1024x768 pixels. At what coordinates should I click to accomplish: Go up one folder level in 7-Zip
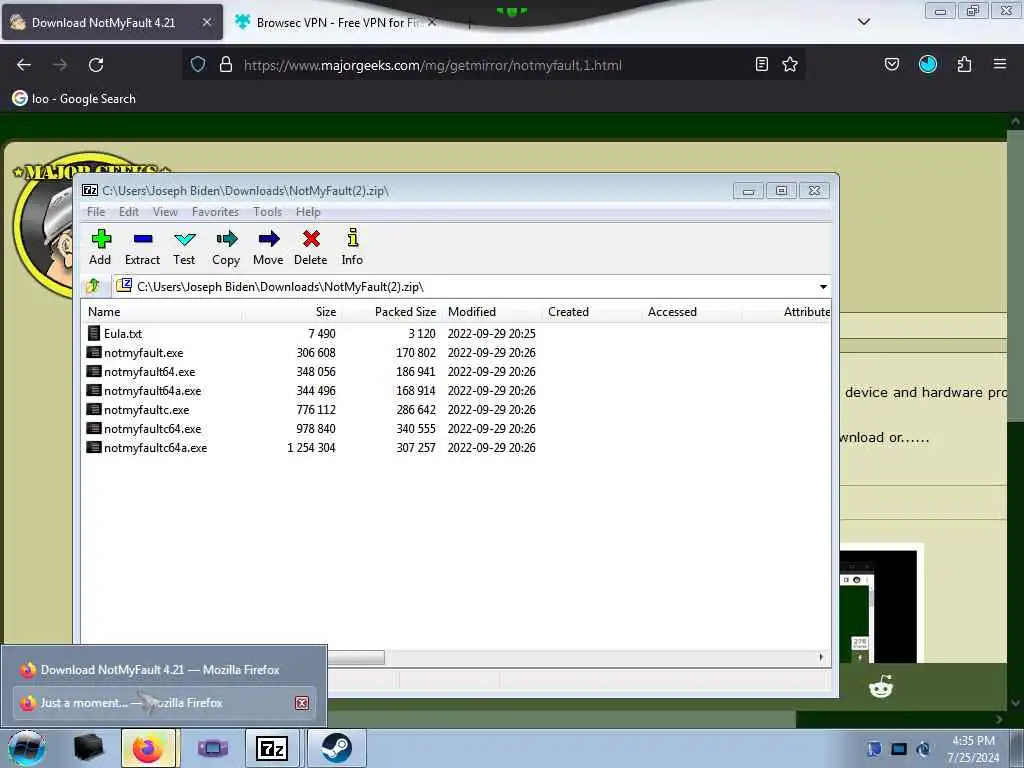coord(93,286)
